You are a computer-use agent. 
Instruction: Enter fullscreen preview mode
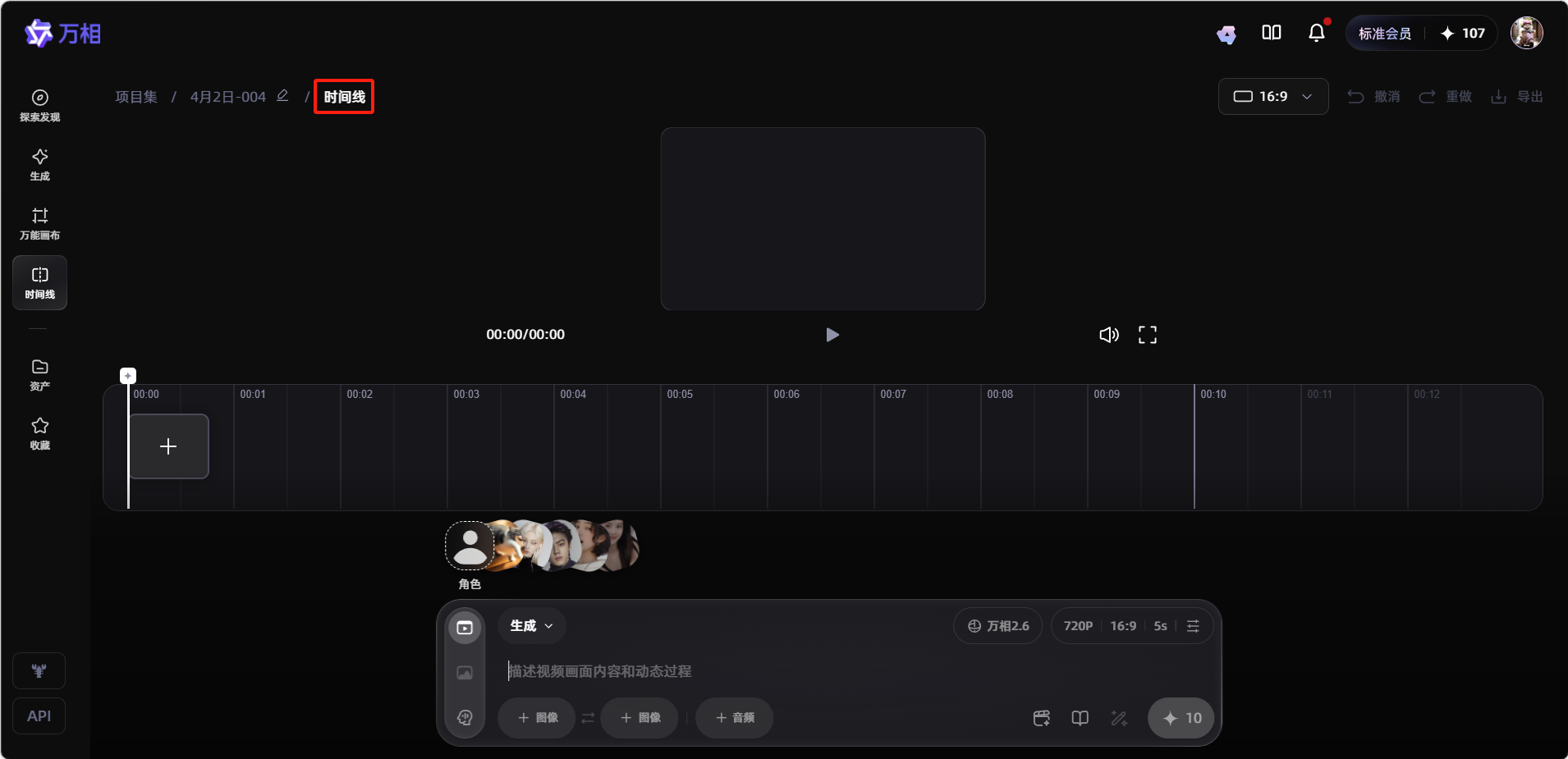(1147, 335)
